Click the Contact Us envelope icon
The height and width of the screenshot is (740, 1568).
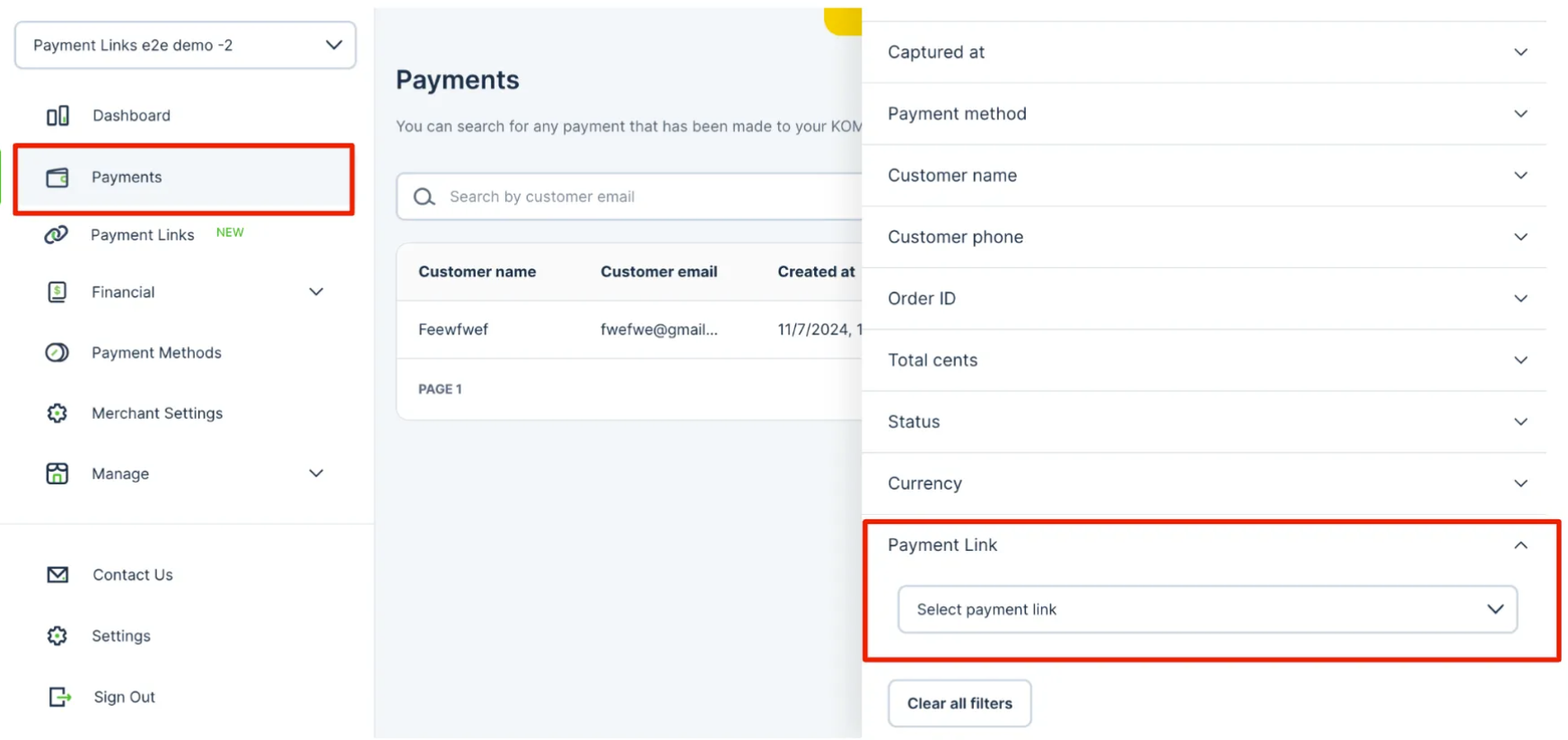pyautogui.click(x=57, y=575)
